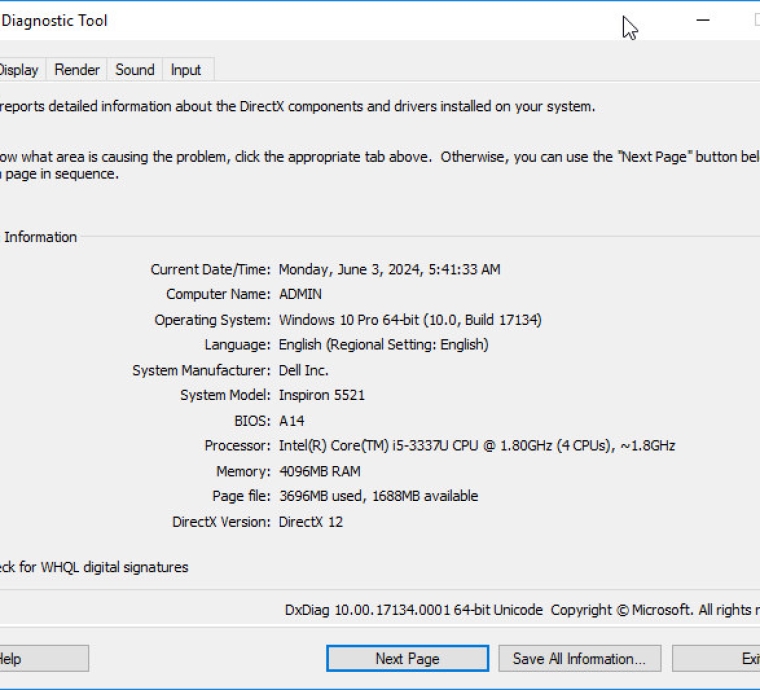Click the Computer Name value ADMIN
This screenshot has height=690, width=760.
click(300, 294)
